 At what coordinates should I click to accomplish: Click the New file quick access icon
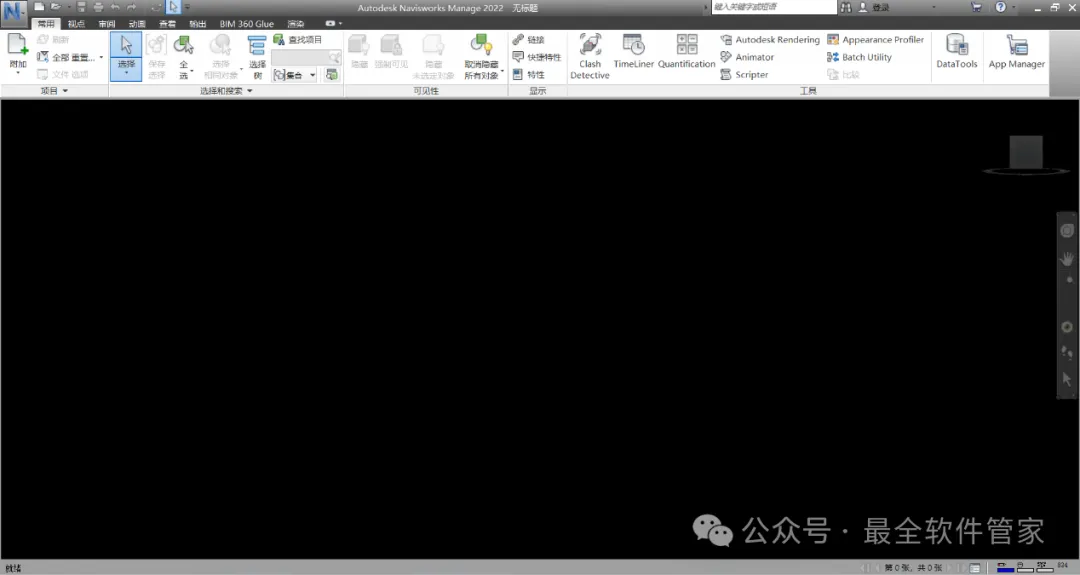[x=39, y=7]
